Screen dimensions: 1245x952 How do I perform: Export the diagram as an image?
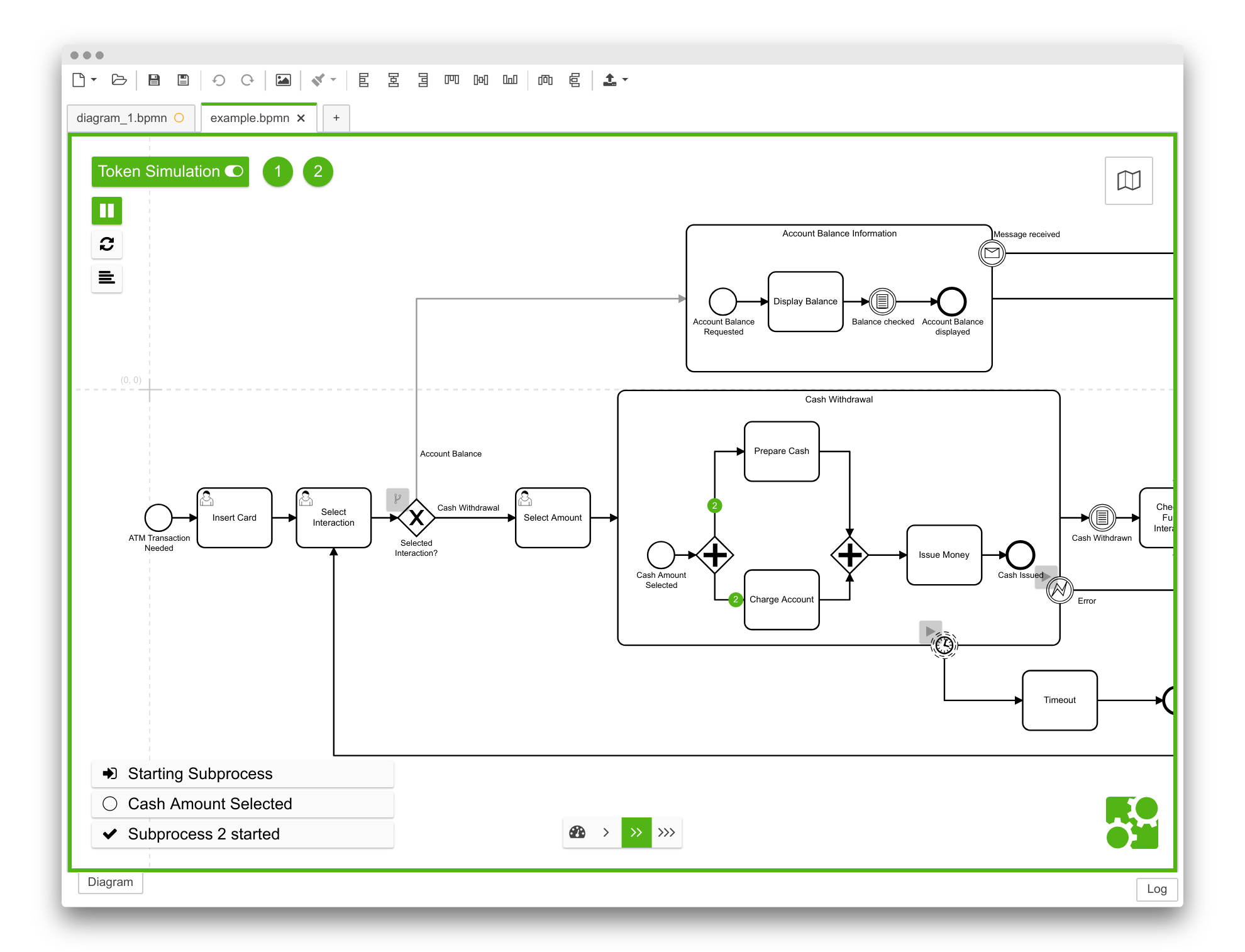[284, 80]
